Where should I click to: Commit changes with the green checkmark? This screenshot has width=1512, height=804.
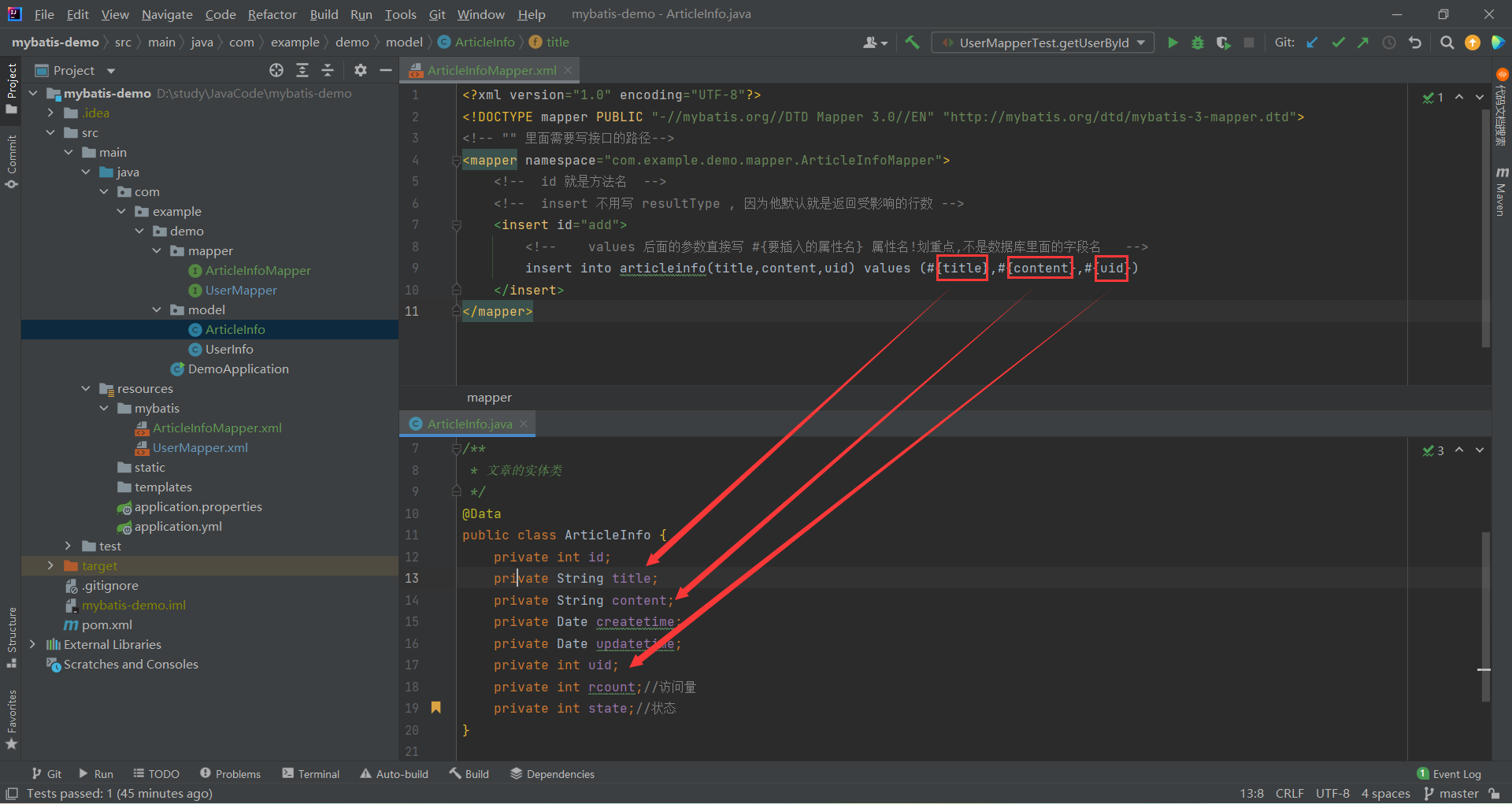[1338, 43]
